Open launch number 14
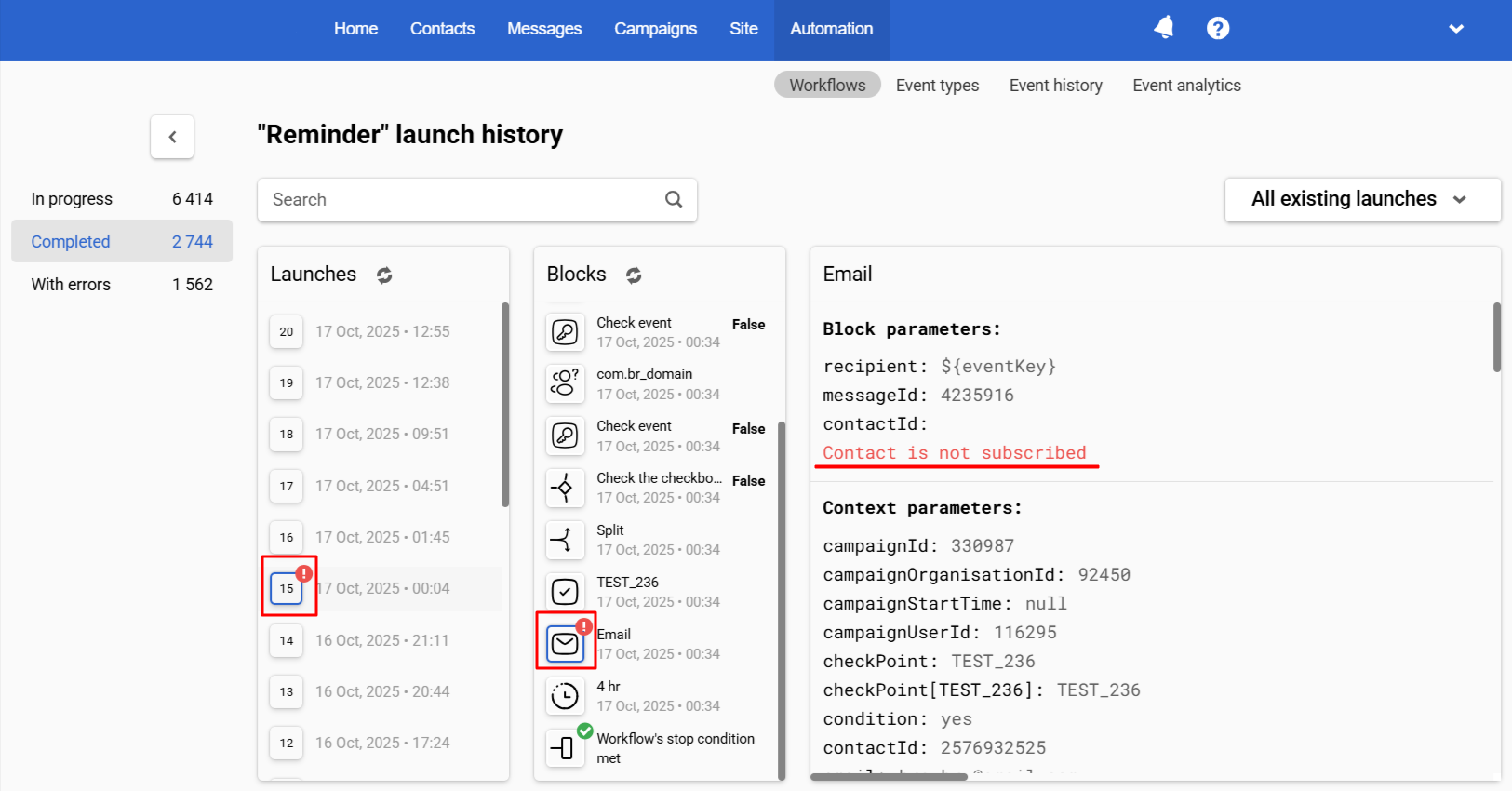 [x=287, y=640]
